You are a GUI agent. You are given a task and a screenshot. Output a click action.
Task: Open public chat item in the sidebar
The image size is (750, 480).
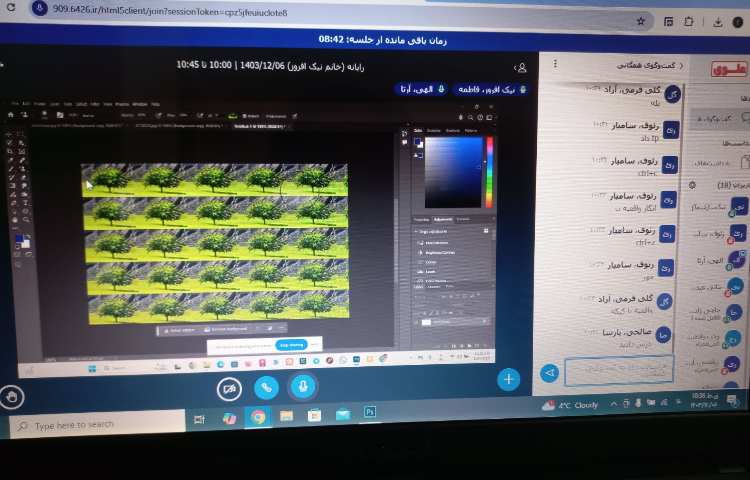click(721, 118)
